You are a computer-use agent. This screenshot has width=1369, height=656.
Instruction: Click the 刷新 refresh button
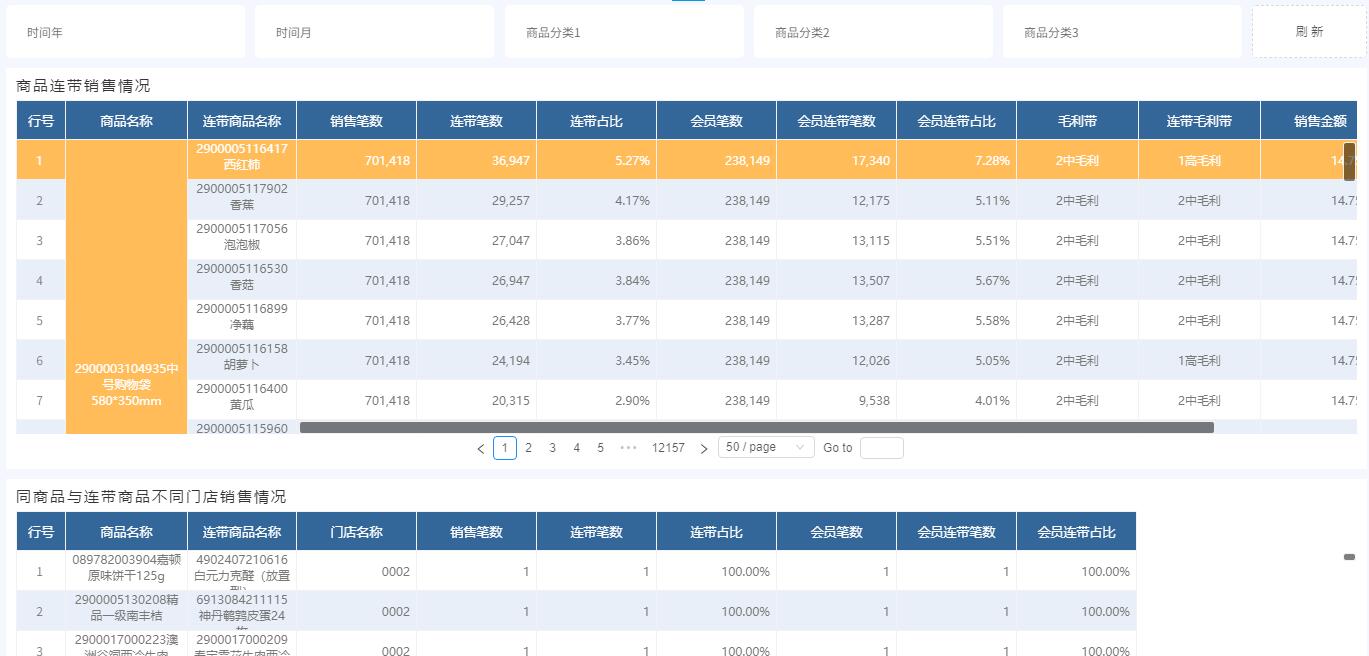point(1308,31)
